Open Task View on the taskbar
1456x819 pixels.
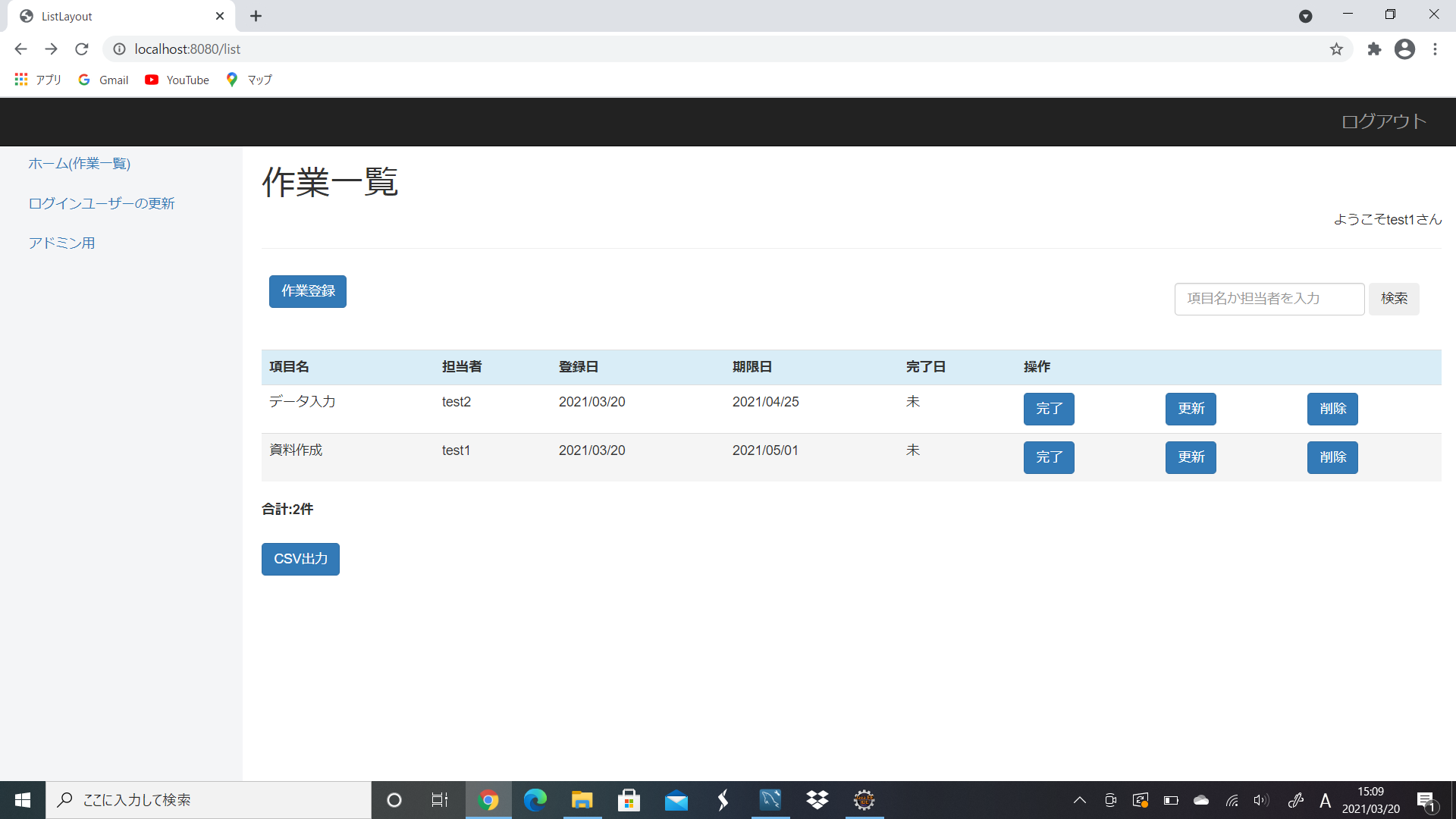(440, 800)
